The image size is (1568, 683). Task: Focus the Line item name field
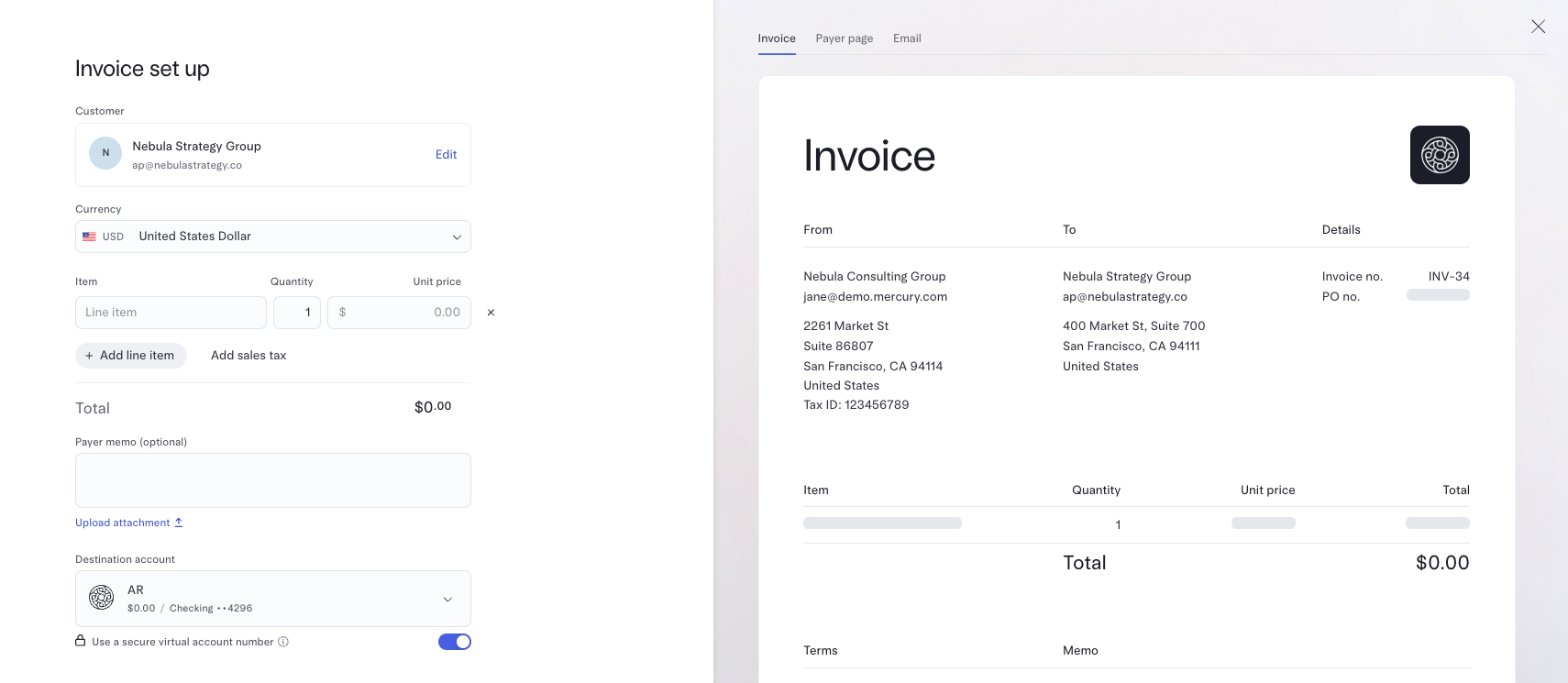[x=171, y=313]
